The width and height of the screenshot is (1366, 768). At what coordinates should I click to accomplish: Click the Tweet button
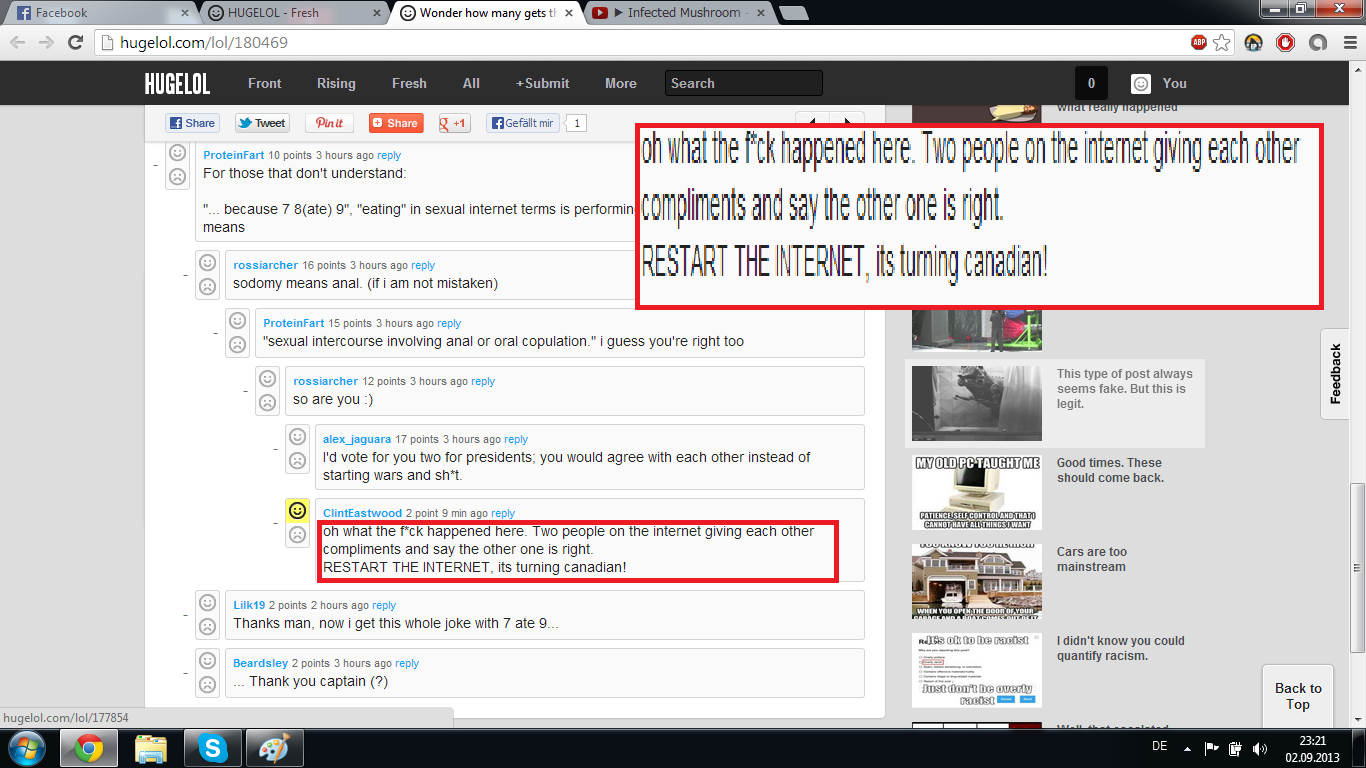tap(262, 123)
